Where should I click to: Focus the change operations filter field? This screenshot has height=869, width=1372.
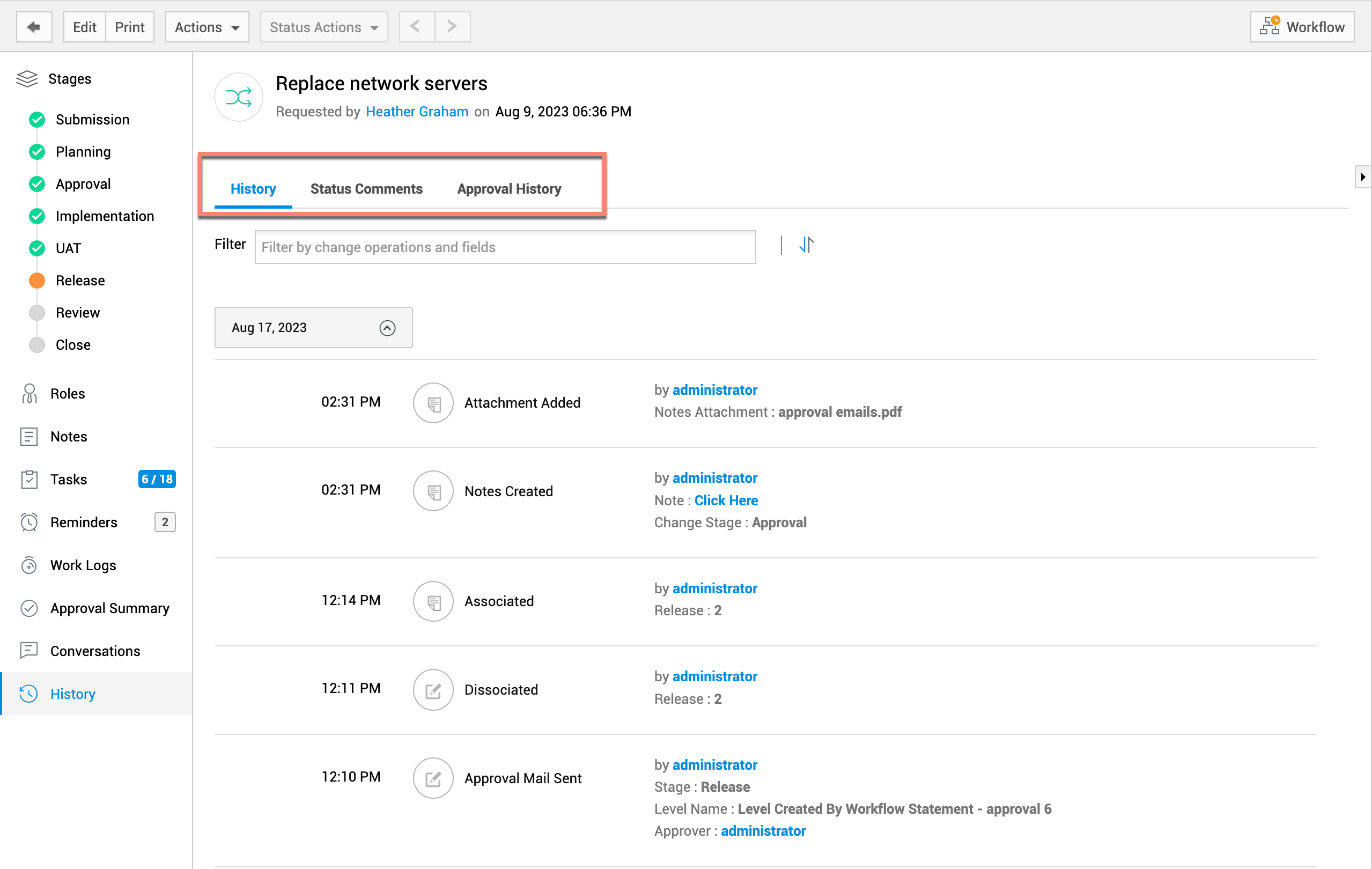point(505,247)
